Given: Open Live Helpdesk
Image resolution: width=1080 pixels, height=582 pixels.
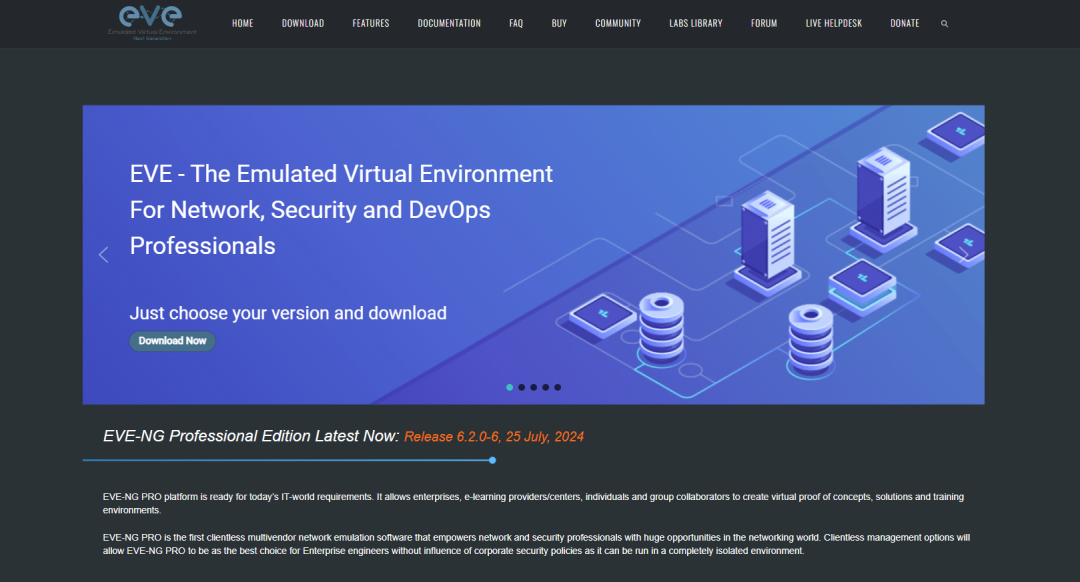Looking at the screenshot, I should tap(833, 23).
